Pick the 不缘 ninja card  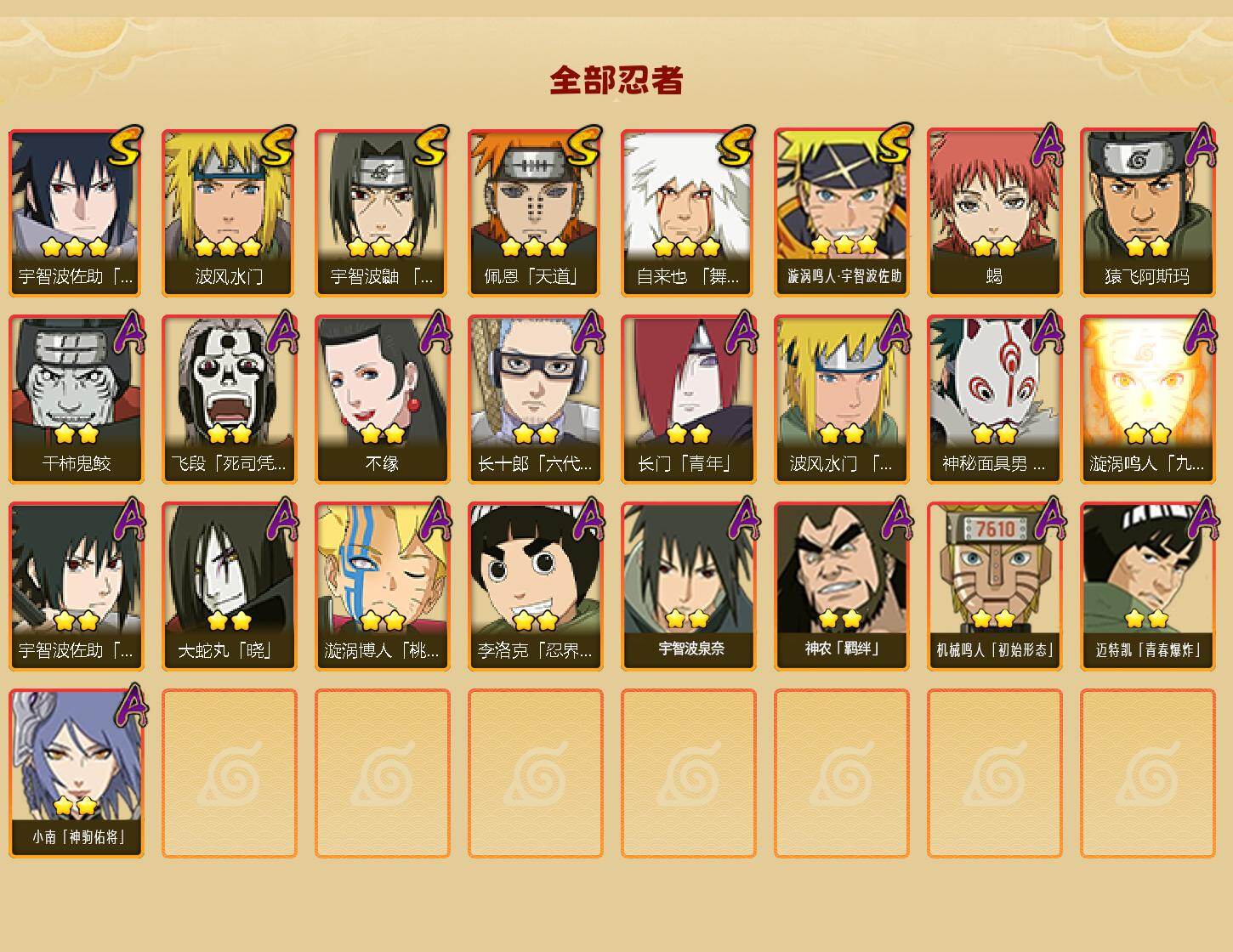click(x=383, y=399)
